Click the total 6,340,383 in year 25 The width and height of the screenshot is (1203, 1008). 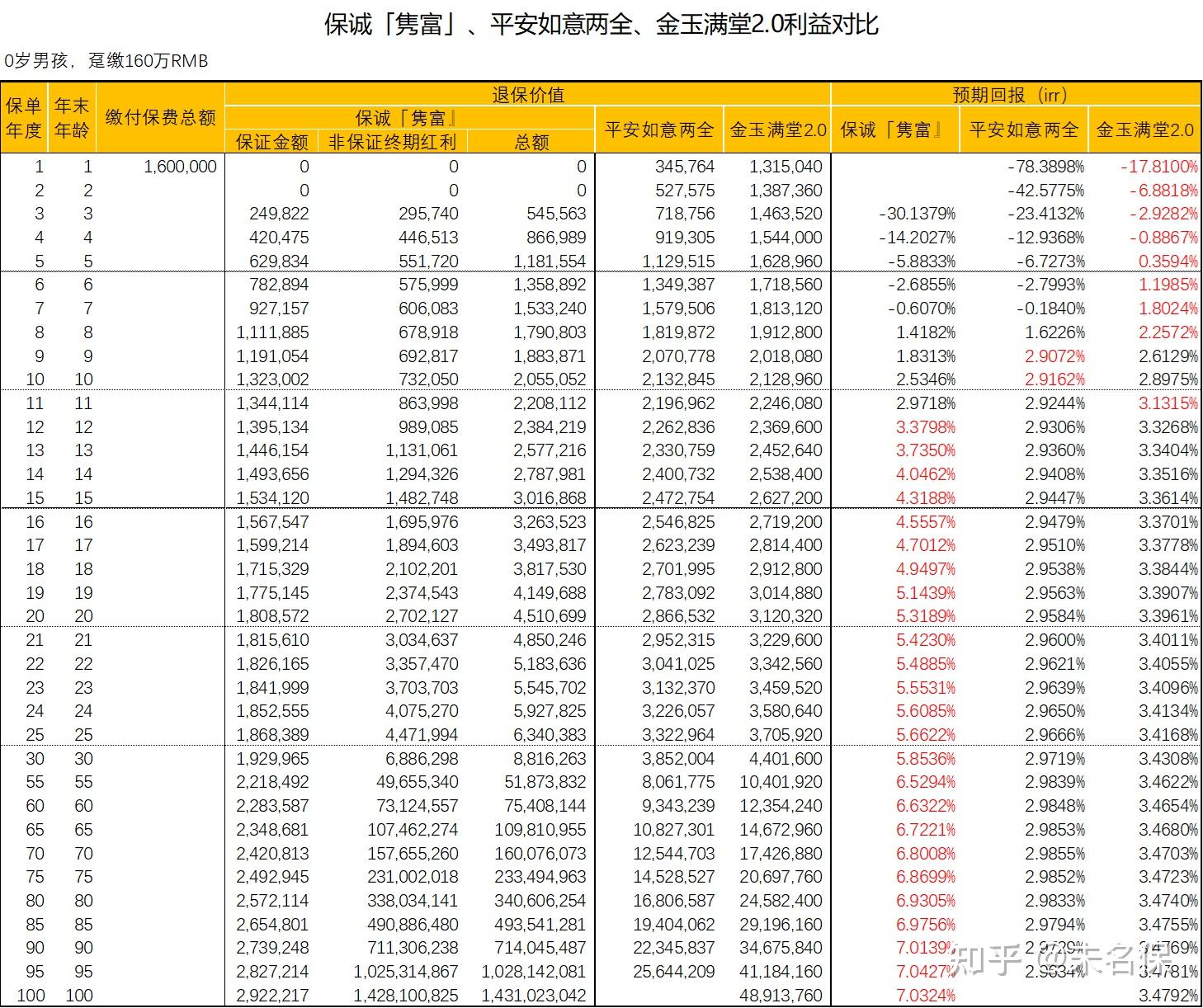click(x=550, y=735)
